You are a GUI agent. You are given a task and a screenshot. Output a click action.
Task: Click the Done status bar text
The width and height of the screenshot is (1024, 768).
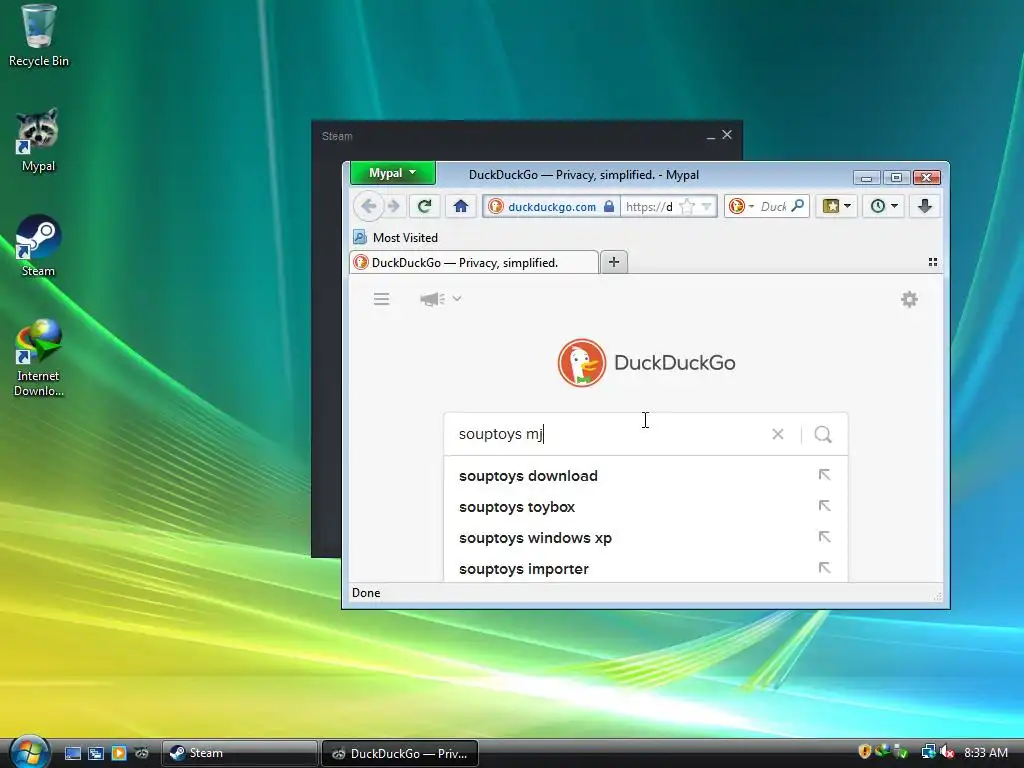click(366, 592)
